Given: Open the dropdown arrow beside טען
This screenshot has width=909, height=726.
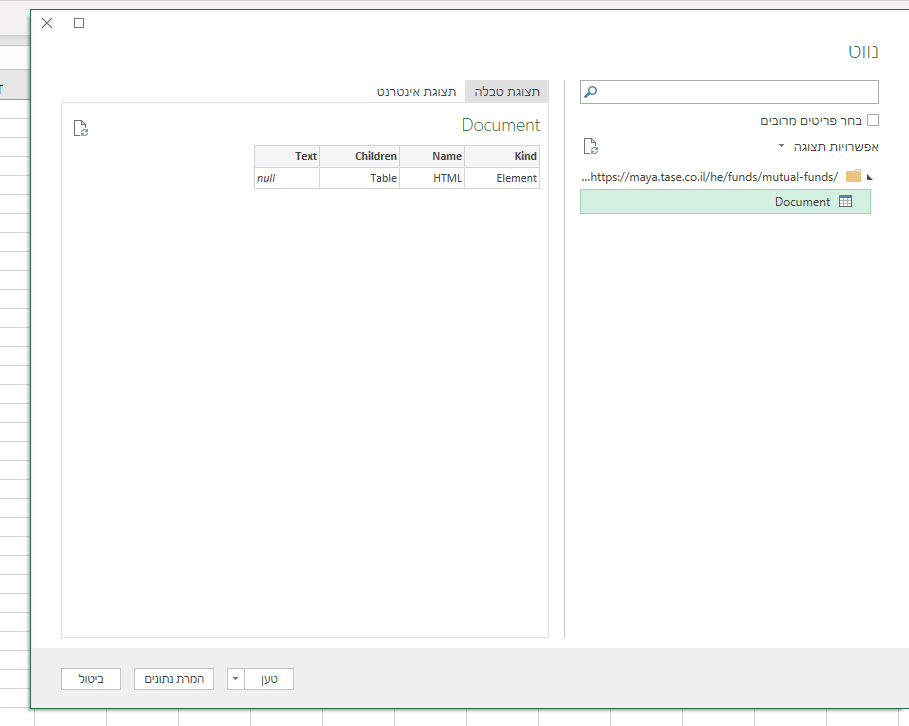Looking at the screenshot, I should click(236, 679).
